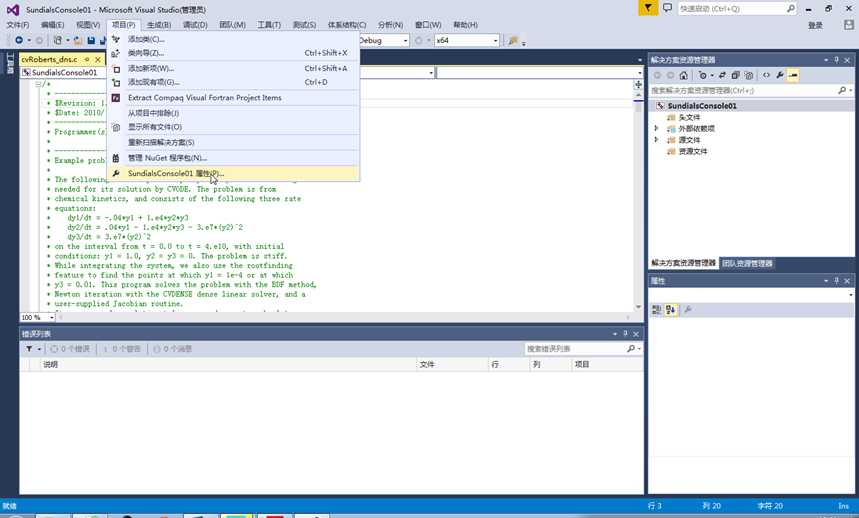Toggle the highlighted Preview Selected Items icon

(793, 76)
